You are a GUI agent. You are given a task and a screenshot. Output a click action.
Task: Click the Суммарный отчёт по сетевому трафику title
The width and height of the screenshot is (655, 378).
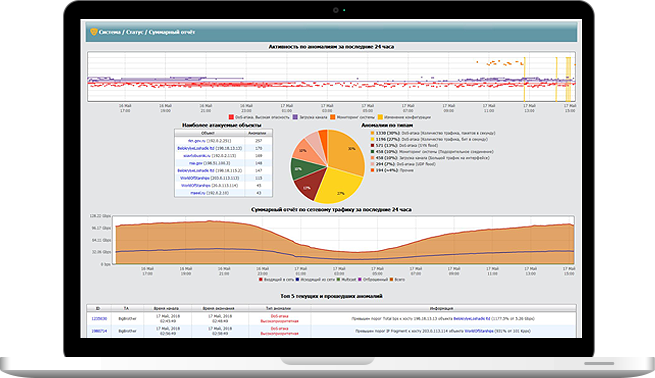[331, 210]
